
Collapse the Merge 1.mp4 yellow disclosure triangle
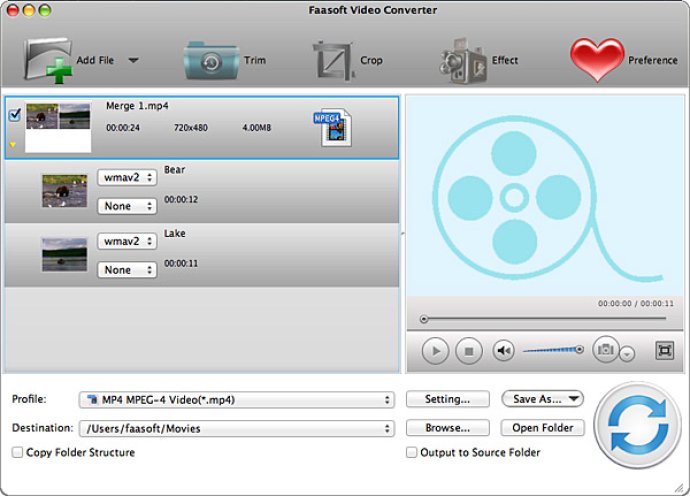(x=13, y=144)
